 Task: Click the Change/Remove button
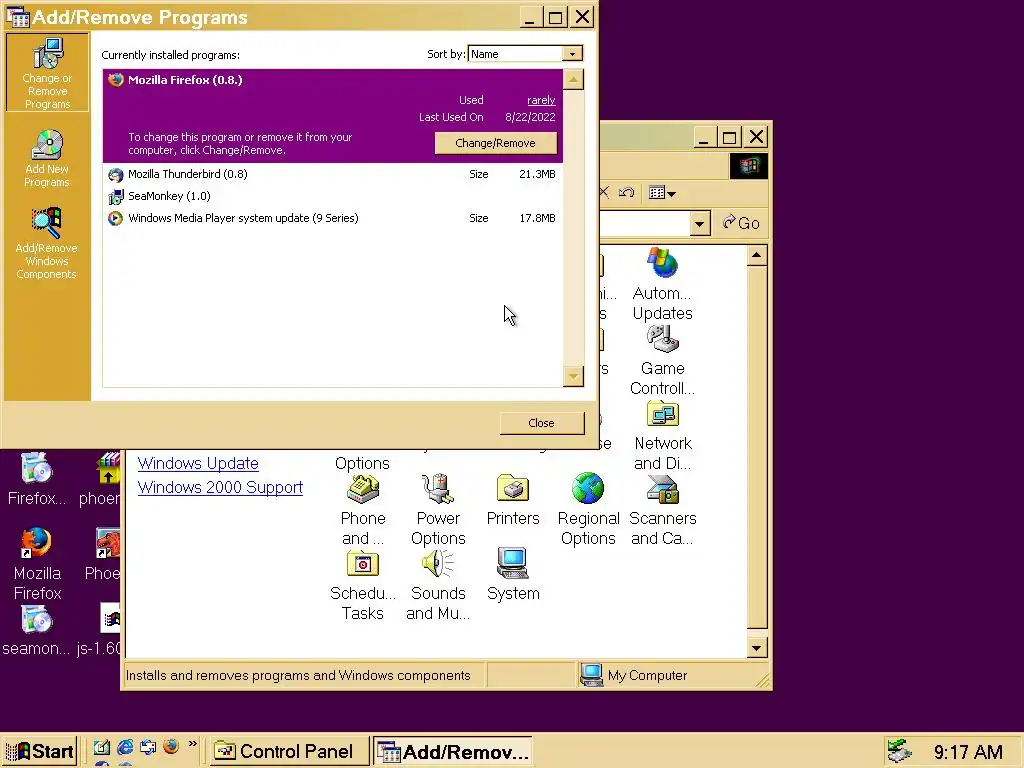[x=496, y=143]
